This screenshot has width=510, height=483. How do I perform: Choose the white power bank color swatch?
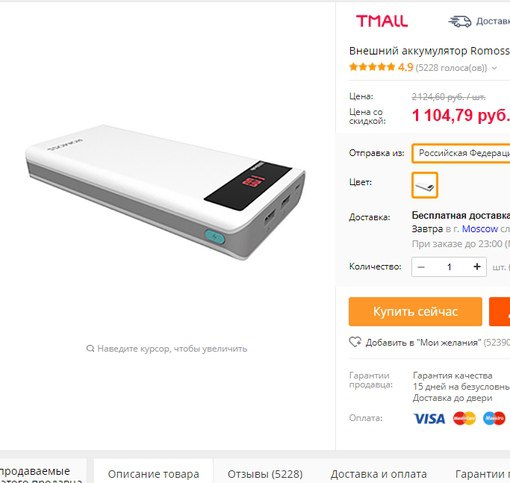(424, 185)
